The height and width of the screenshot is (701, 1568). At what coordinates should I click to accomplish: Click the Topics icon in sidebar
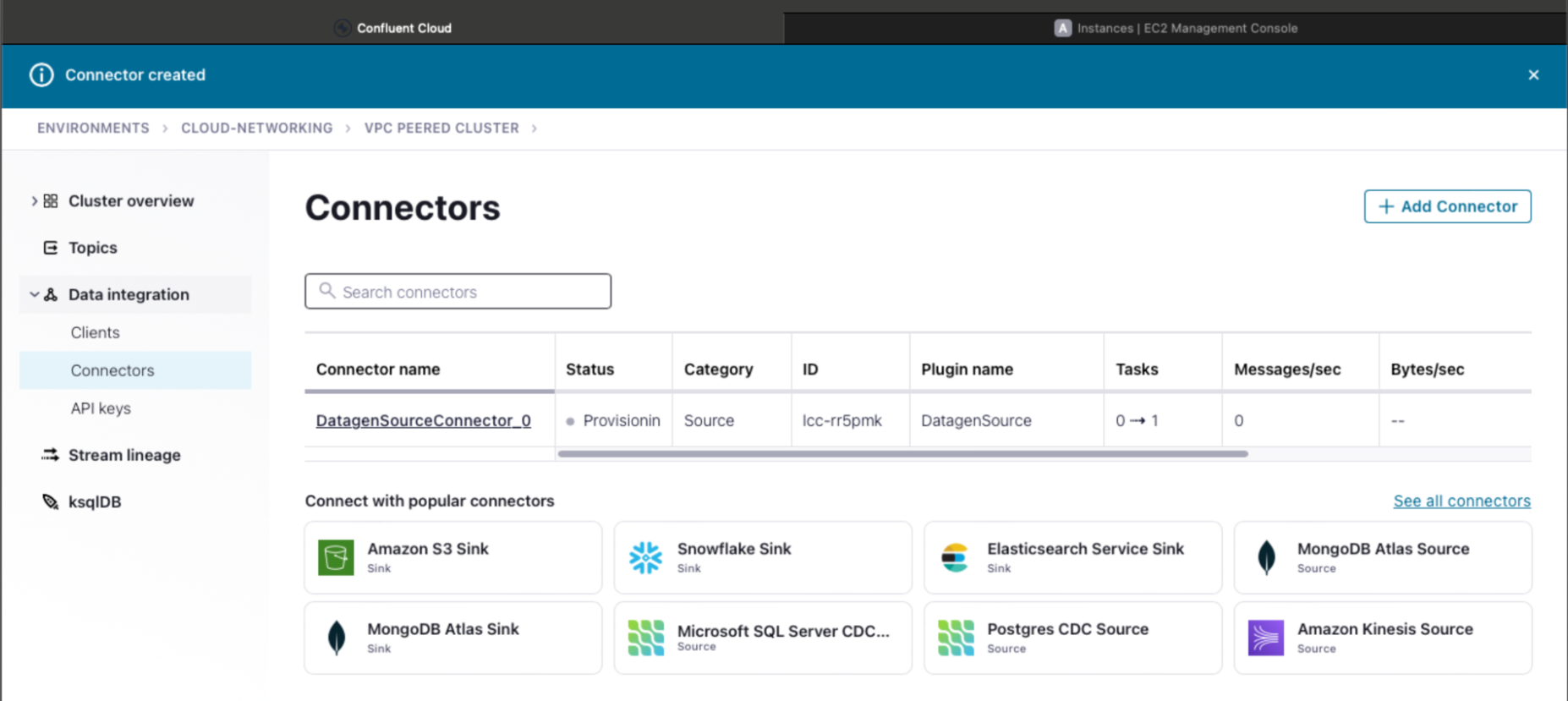51,248
